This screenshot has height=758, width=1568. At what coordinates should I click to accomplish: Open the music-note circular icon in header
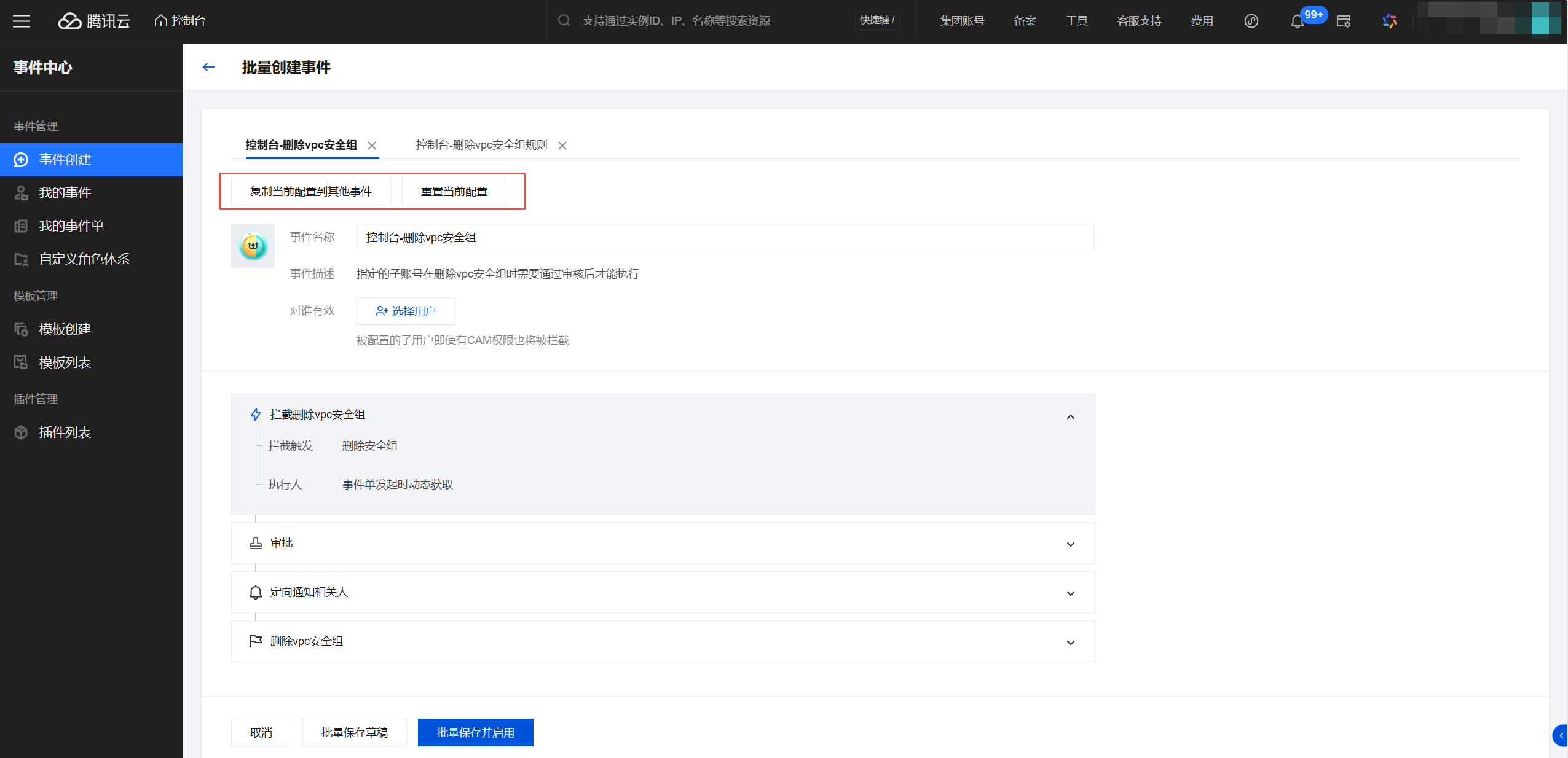1251,21
